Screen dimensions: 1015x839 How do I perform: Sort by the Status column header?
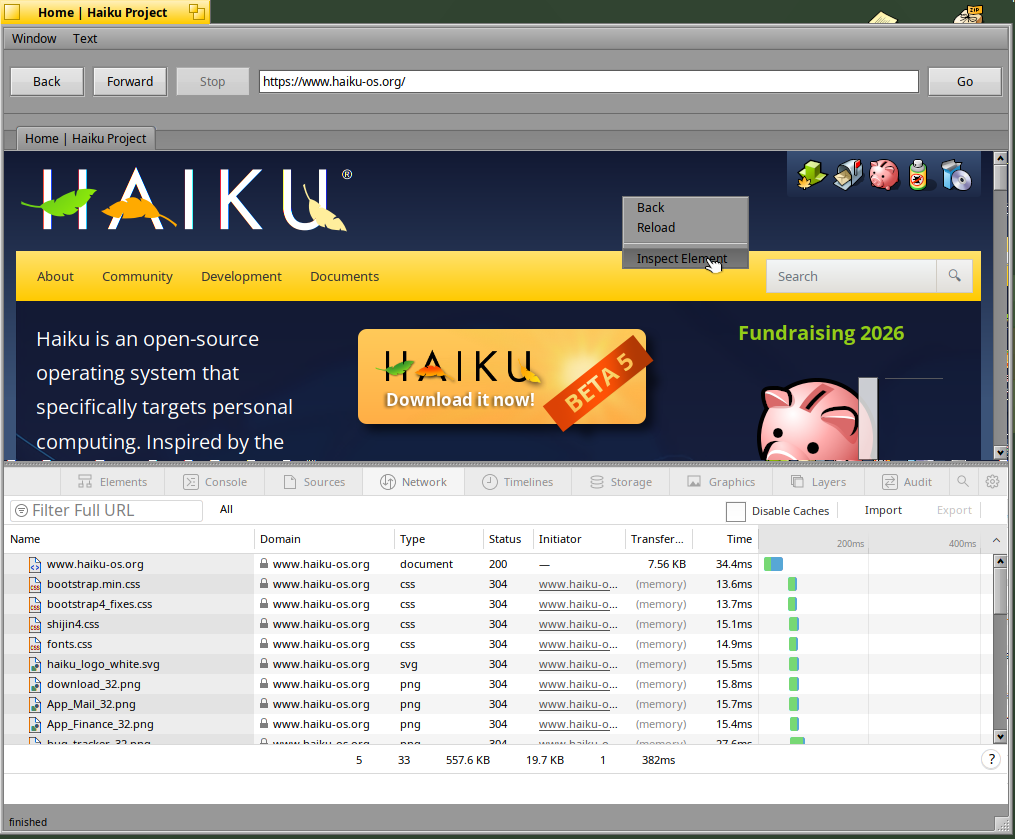coord(506,539)
